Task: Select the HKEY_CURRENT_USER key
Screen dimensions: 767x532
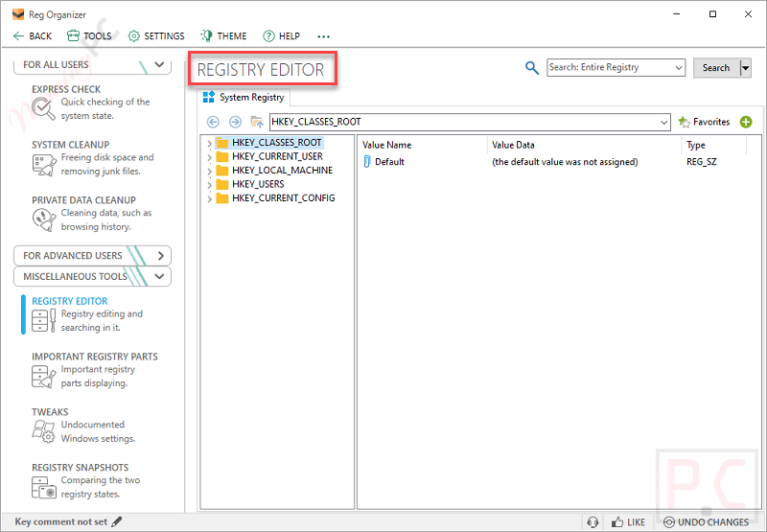Action: pyautogui.click(x=277, y=156)
